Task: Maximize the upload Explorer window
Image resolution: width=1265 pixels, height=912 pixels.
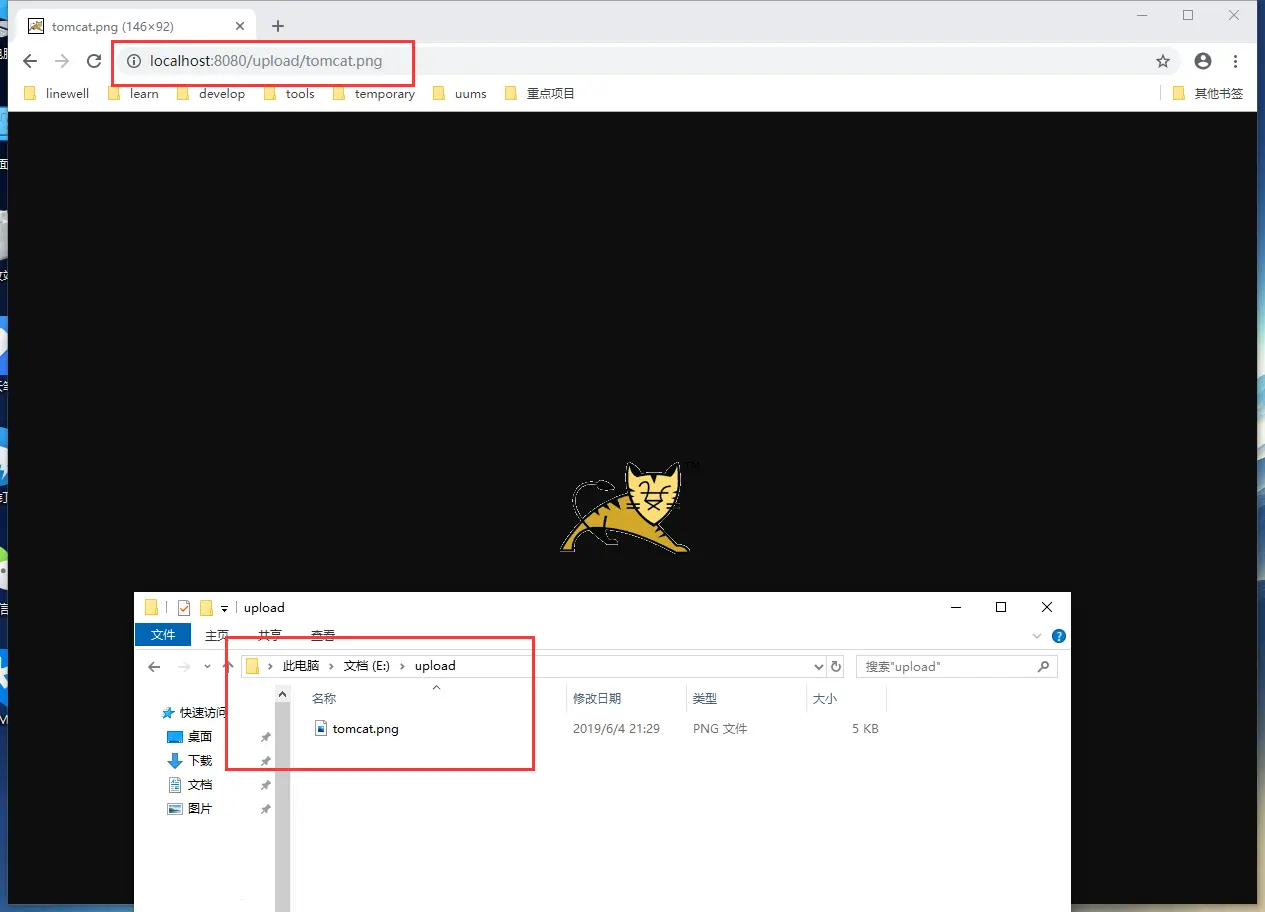Action: tap(1001, 607)
